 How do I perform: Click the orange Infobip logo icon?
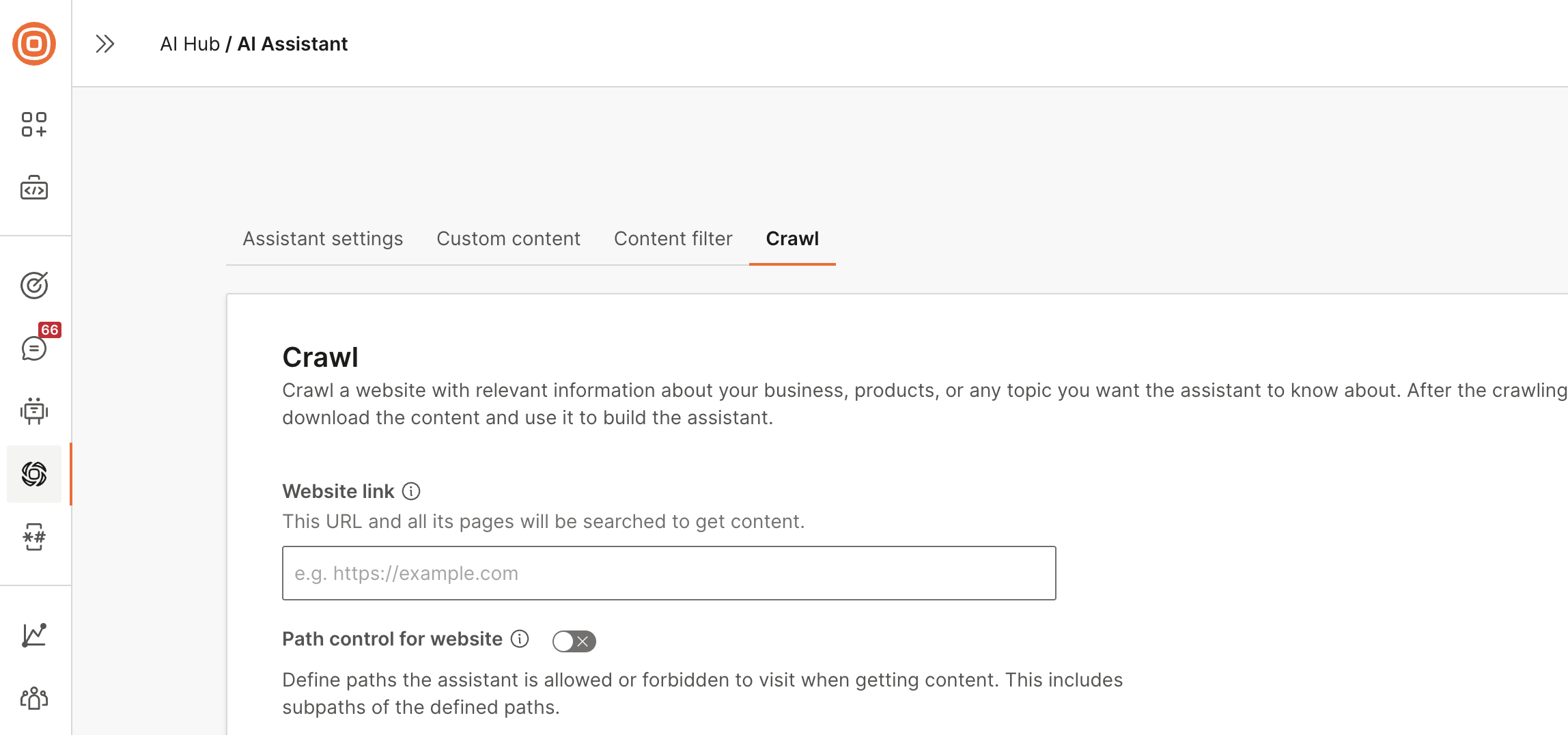tap(34, 44)
